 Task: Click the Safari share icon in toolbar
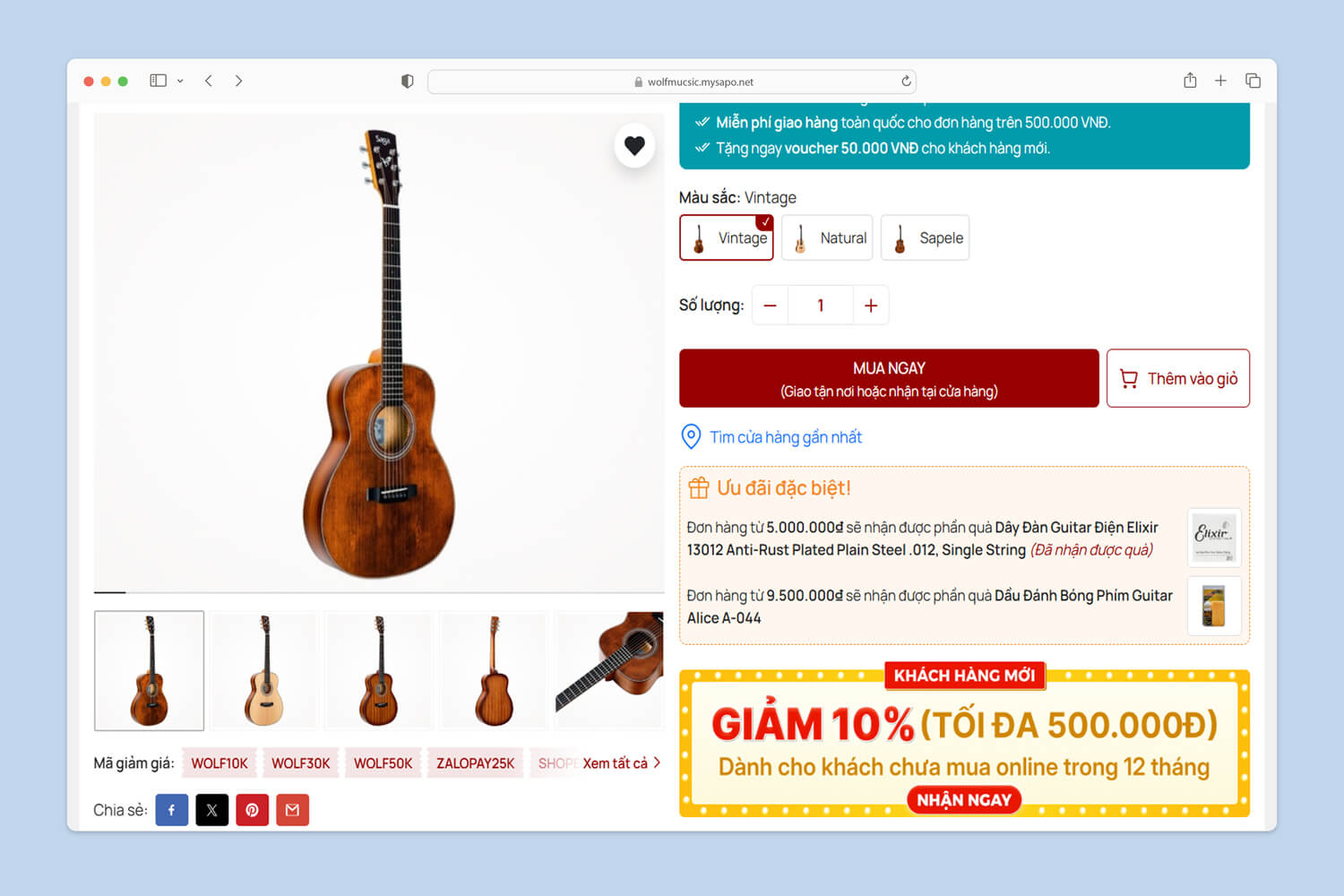coord(1190,81)
